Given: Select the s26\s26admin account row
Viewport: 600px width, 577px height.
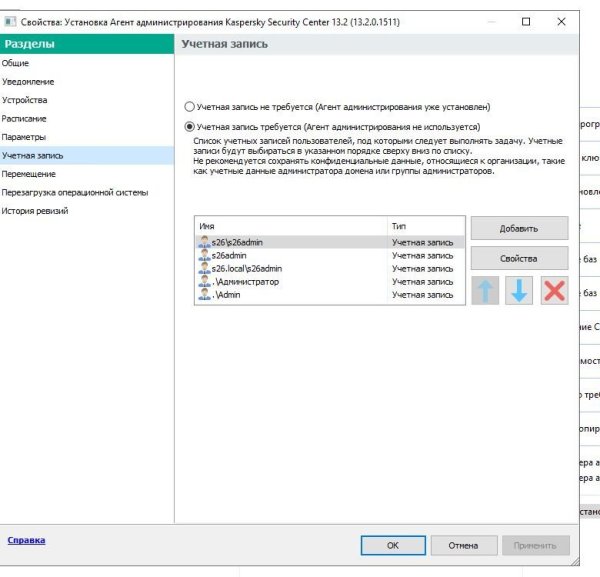Looking at the screenshot, I should (x=330, y=242).
